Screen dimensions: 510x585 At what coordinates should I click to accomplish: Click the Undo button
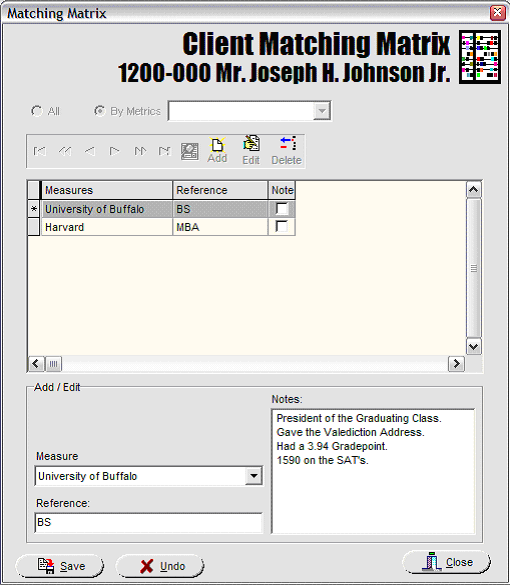point(160,566)
